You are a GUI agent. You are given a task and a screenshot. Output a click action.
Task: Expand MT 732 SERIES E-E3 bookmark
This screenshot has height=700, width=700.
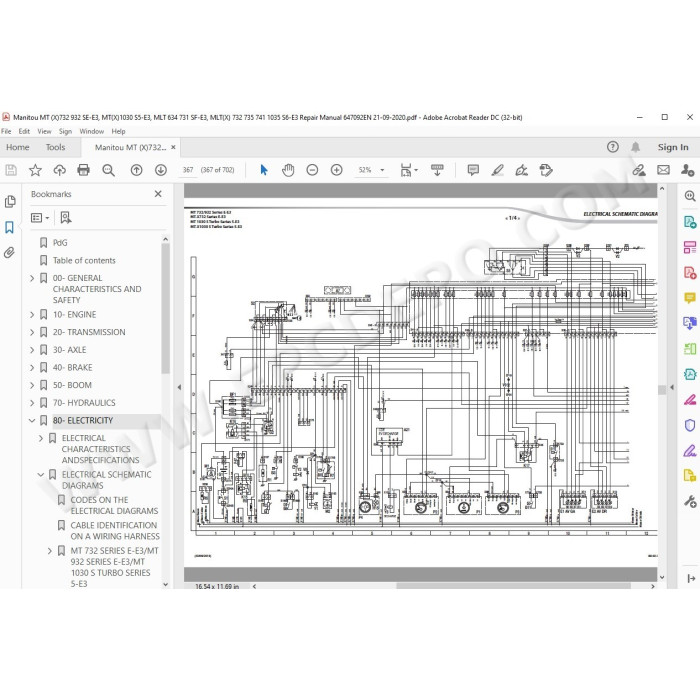(50, 551)
